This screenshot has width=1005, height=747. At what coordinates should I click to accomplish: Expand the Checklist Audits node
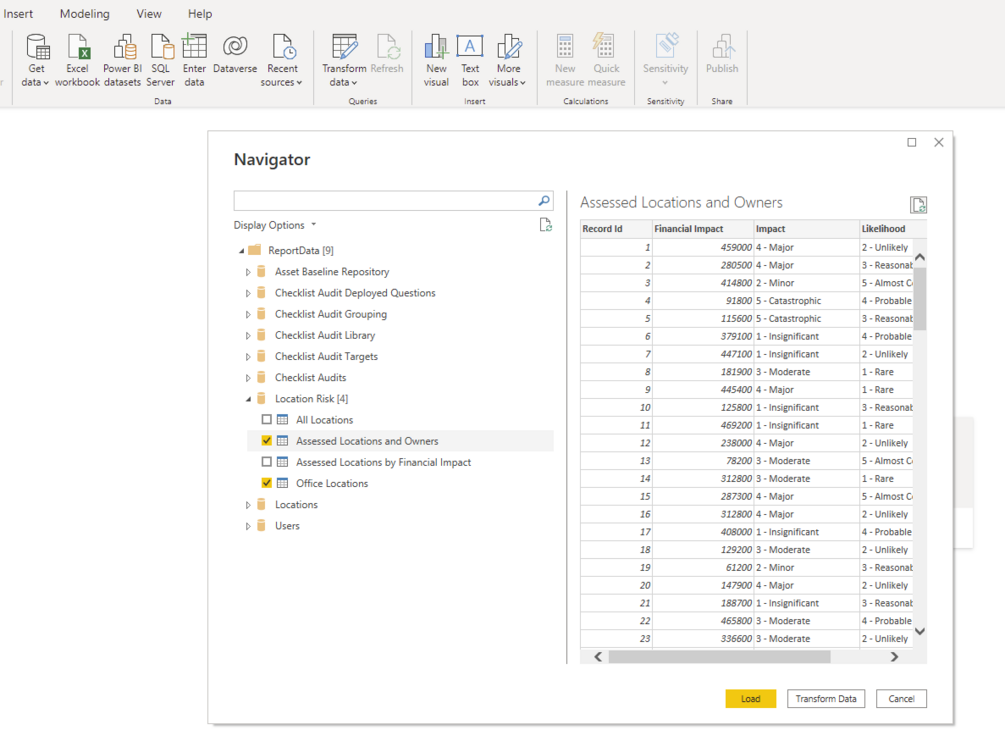[x=248, y=378]
